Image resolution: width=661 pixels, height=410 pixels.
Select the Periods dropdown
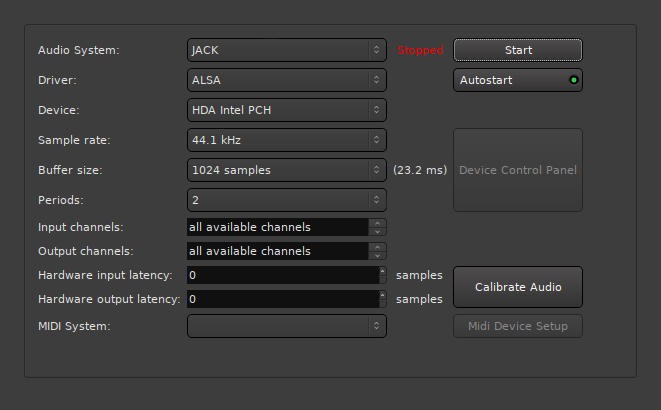[x=286, y=200]
